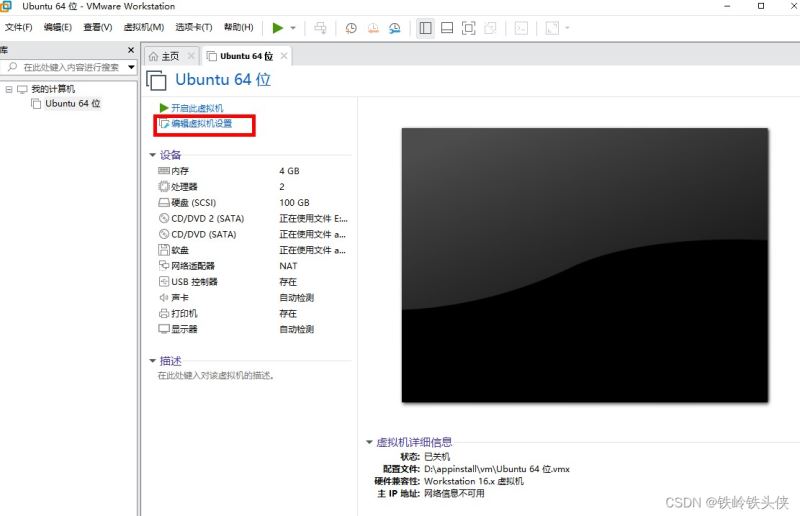The image size is (800, 516).
Task: Click the stretch guest display icon
Action: [x=552, y=28]
